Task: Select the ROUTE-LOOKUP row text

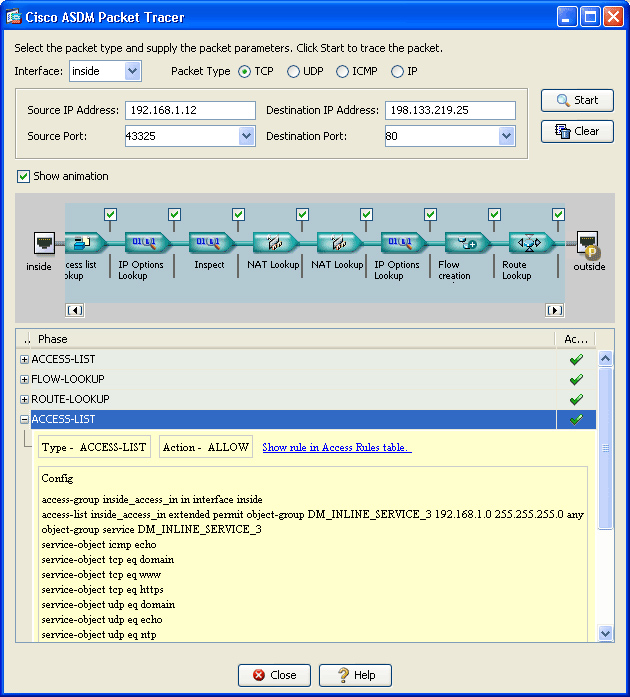Action: 70,399
